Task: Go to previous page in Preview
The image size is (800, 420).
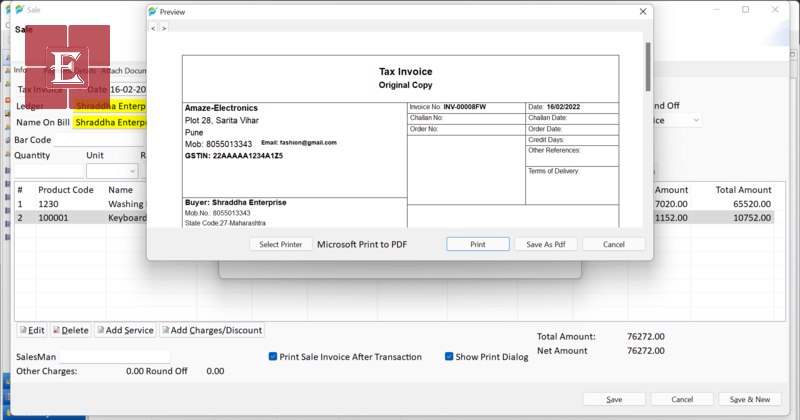Action: coord(153,28)
